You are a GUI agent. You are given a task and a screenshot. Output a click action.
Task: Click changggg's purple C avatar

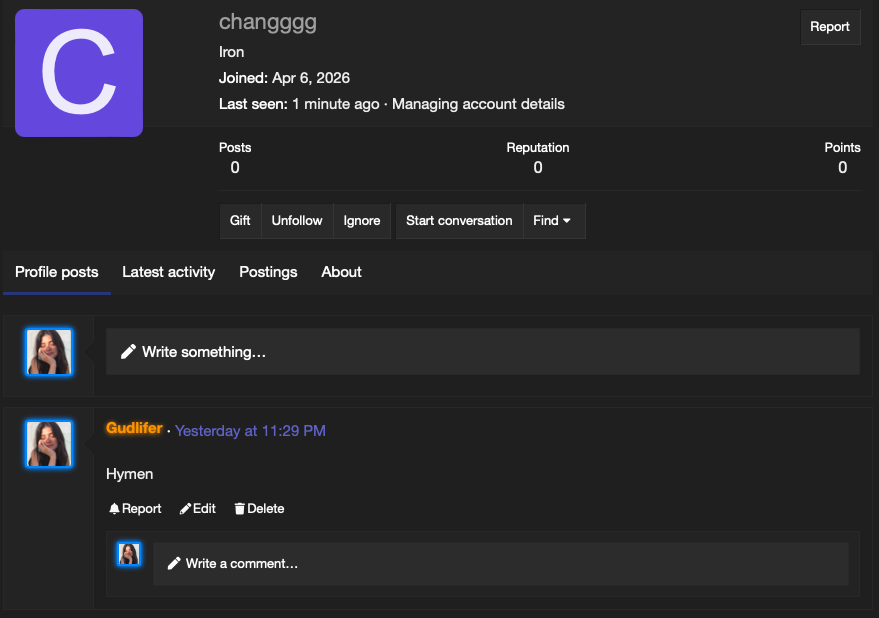click(79, 73)
